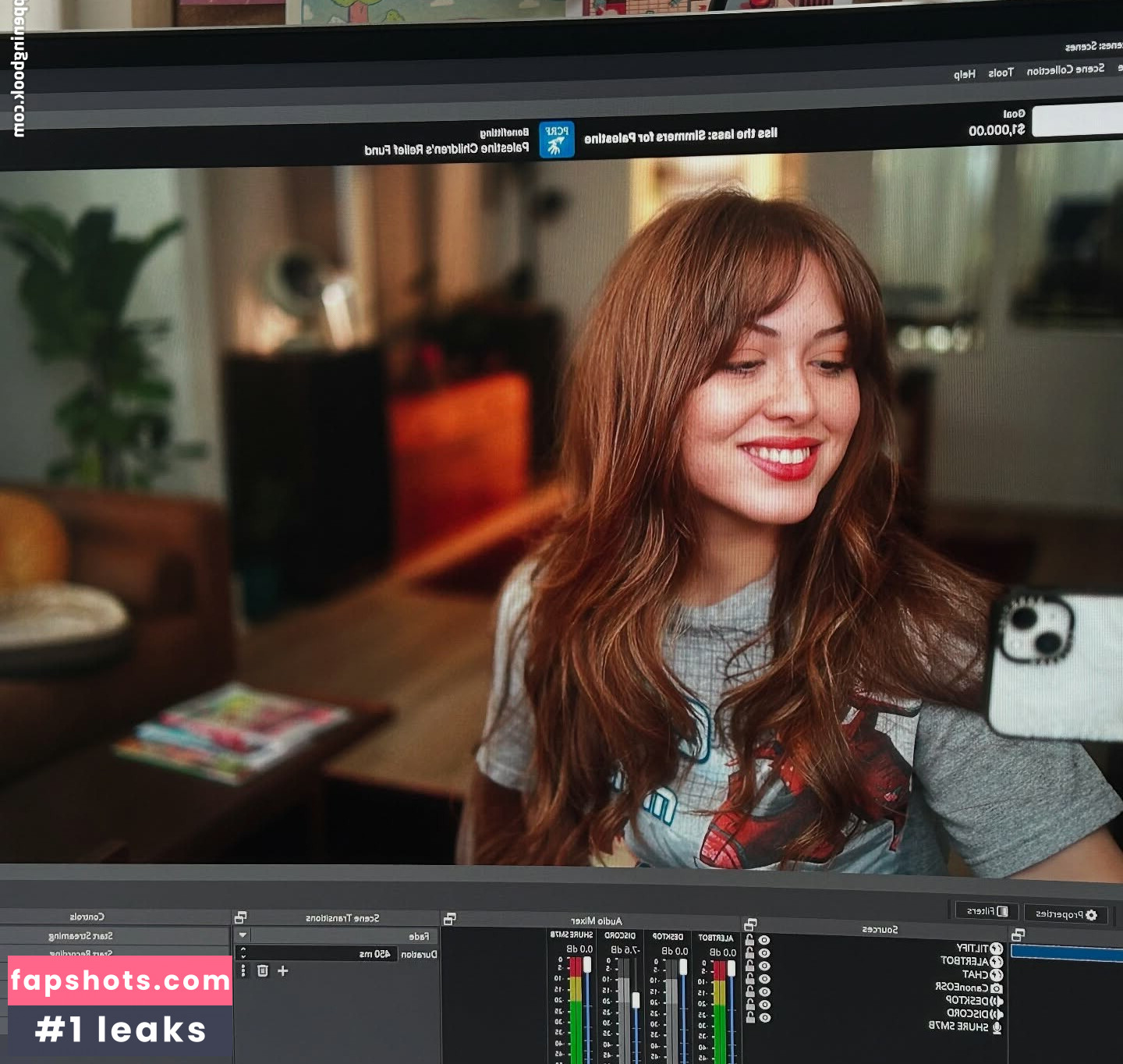Viewport: 1123px width, 1064px height.
Task: Click the CanonEOSR camera source icon
Action: 996,988
